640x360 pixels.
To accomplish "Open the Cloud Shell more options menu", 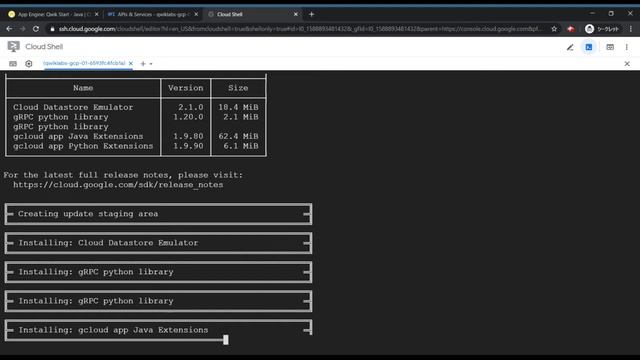I will 627,47.
